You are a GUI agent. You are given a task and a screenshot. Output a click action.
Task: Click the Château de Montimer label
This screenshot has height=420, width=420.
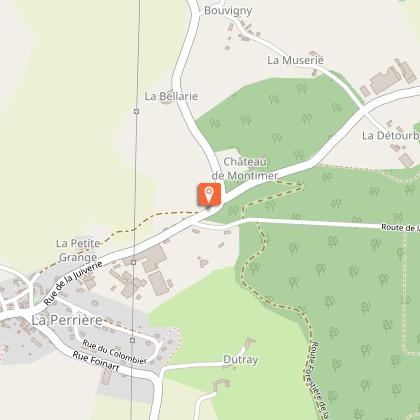(245, 169)
